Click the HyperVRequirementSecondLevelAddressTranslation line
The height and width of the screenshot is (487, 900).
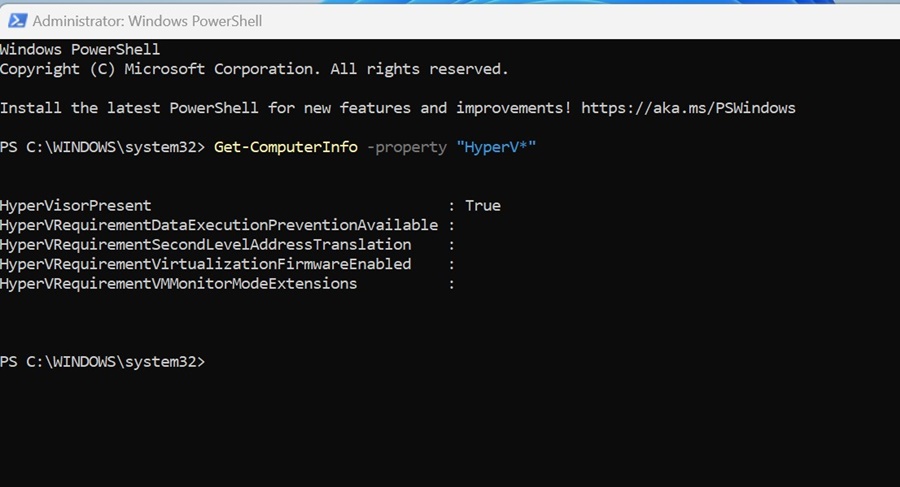[205, 245]
